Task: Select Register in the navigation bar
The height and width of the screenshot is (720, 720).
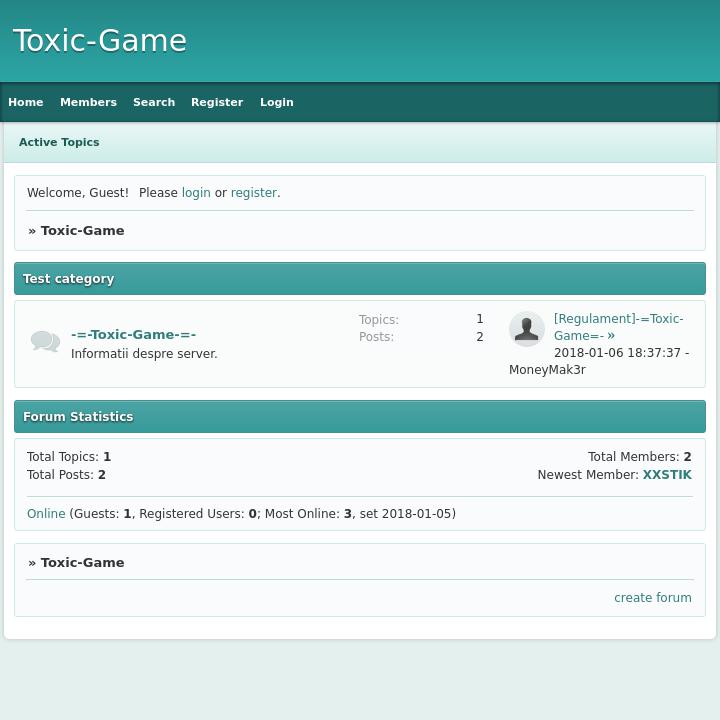Action: tap(217, 102)
